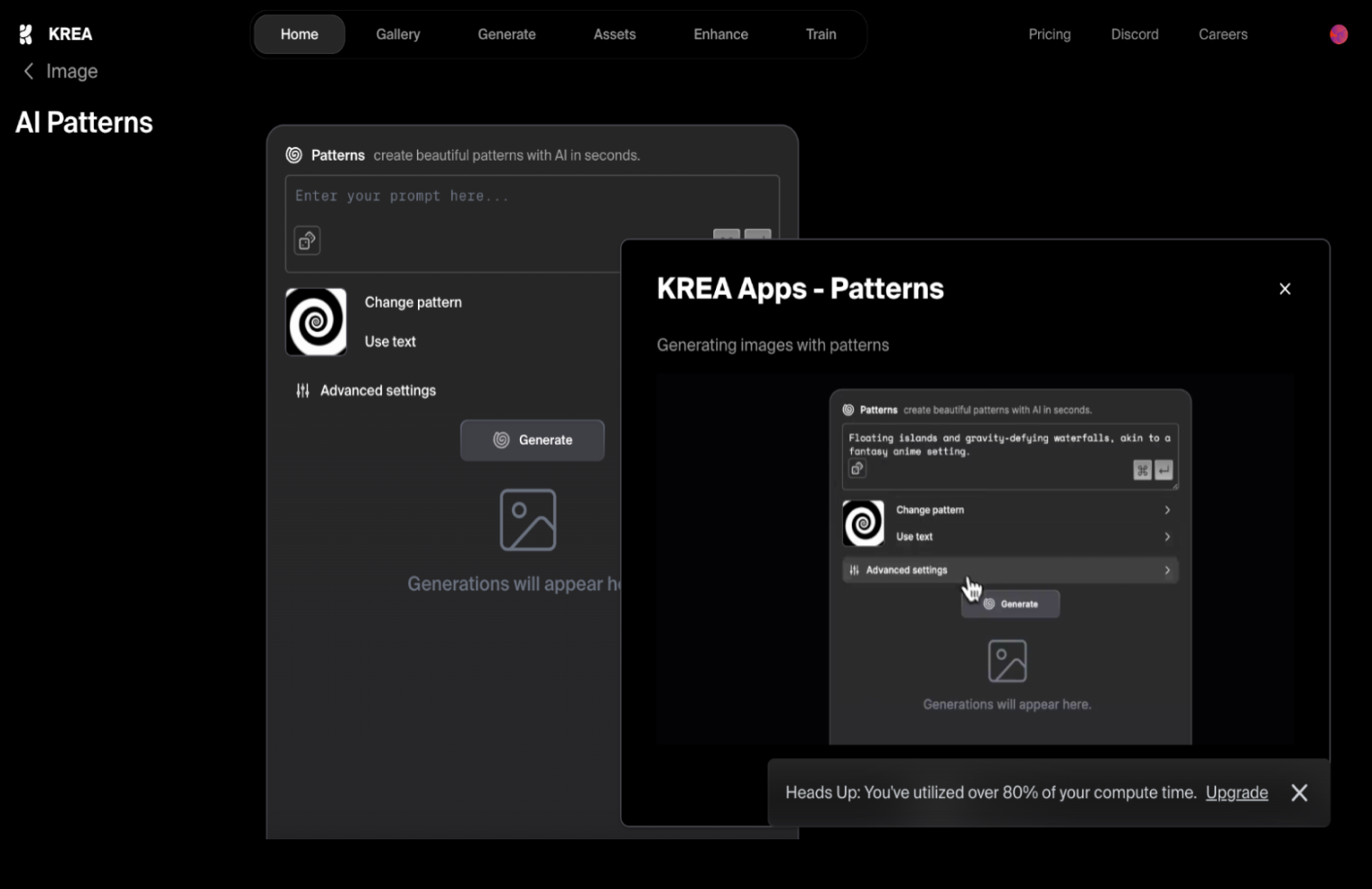Click the 'Generating images with patterns' subtitle
1372x889 pixels.
773,346
